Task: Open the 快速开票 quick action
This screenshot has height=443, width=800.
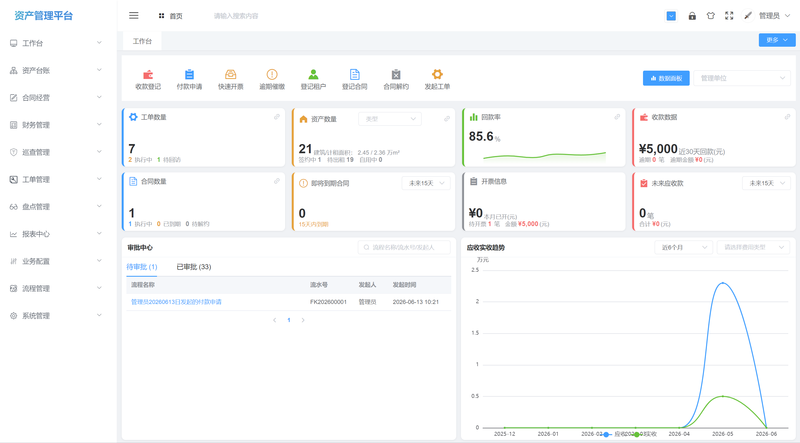Action: [231, 80]
